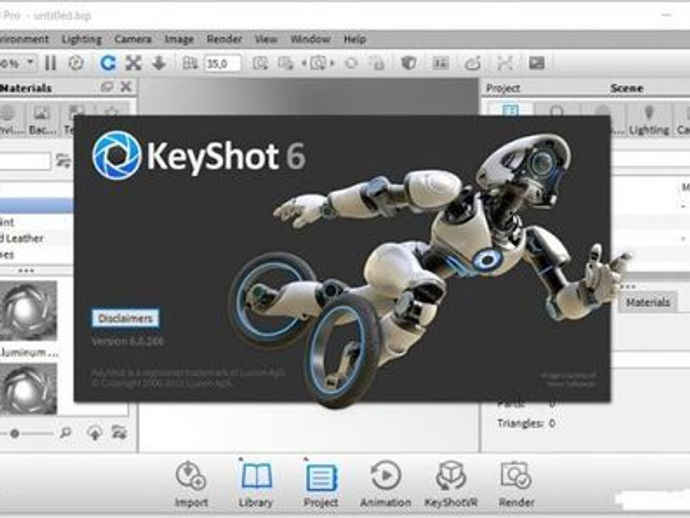Click the center camera icon between arrows
This screenshot has height=518, width=690.
click(318, 63)
